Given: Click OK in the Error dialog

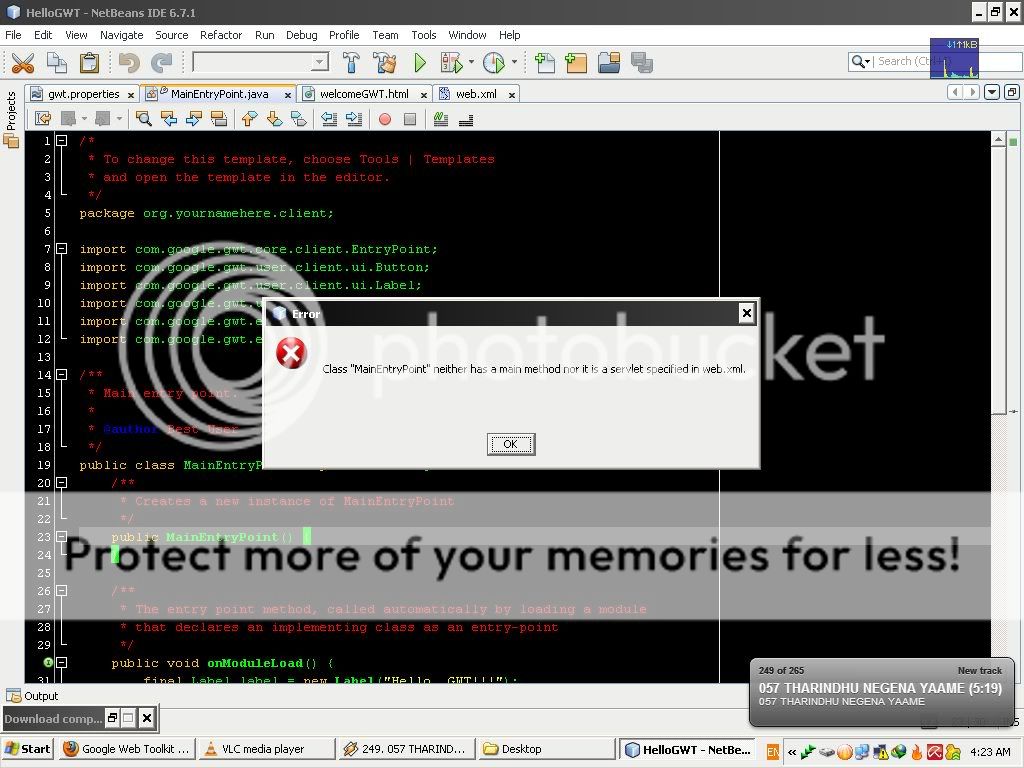Looking at the screenshot, I should [x=510, y=444].
